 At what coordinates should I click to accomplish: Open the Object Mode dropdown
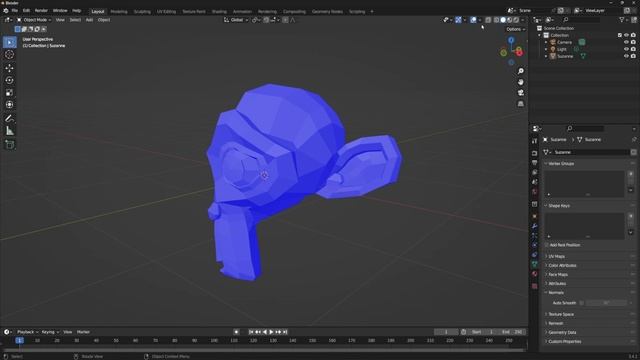[x=34, y=20]
